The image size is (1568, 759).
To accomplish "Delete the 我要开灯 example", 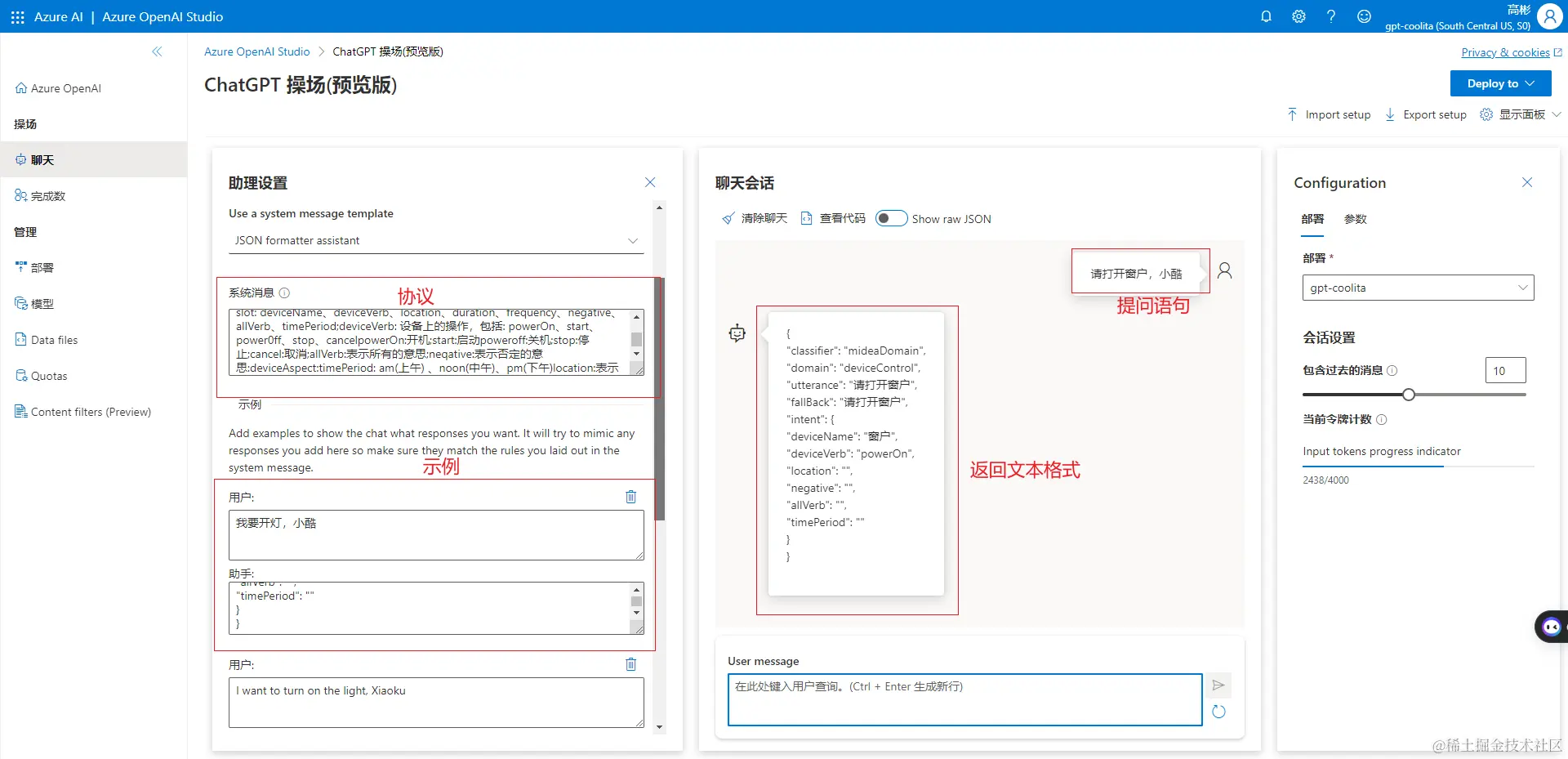I will [x=630, y=497].
